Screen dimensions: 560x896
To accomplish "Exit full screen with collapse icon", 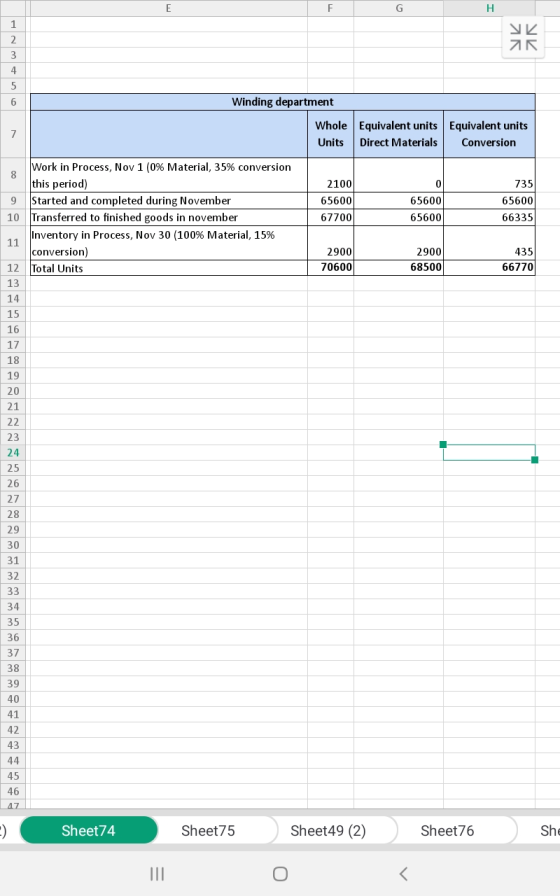I will pyautogui.click(x=523, y=37).
